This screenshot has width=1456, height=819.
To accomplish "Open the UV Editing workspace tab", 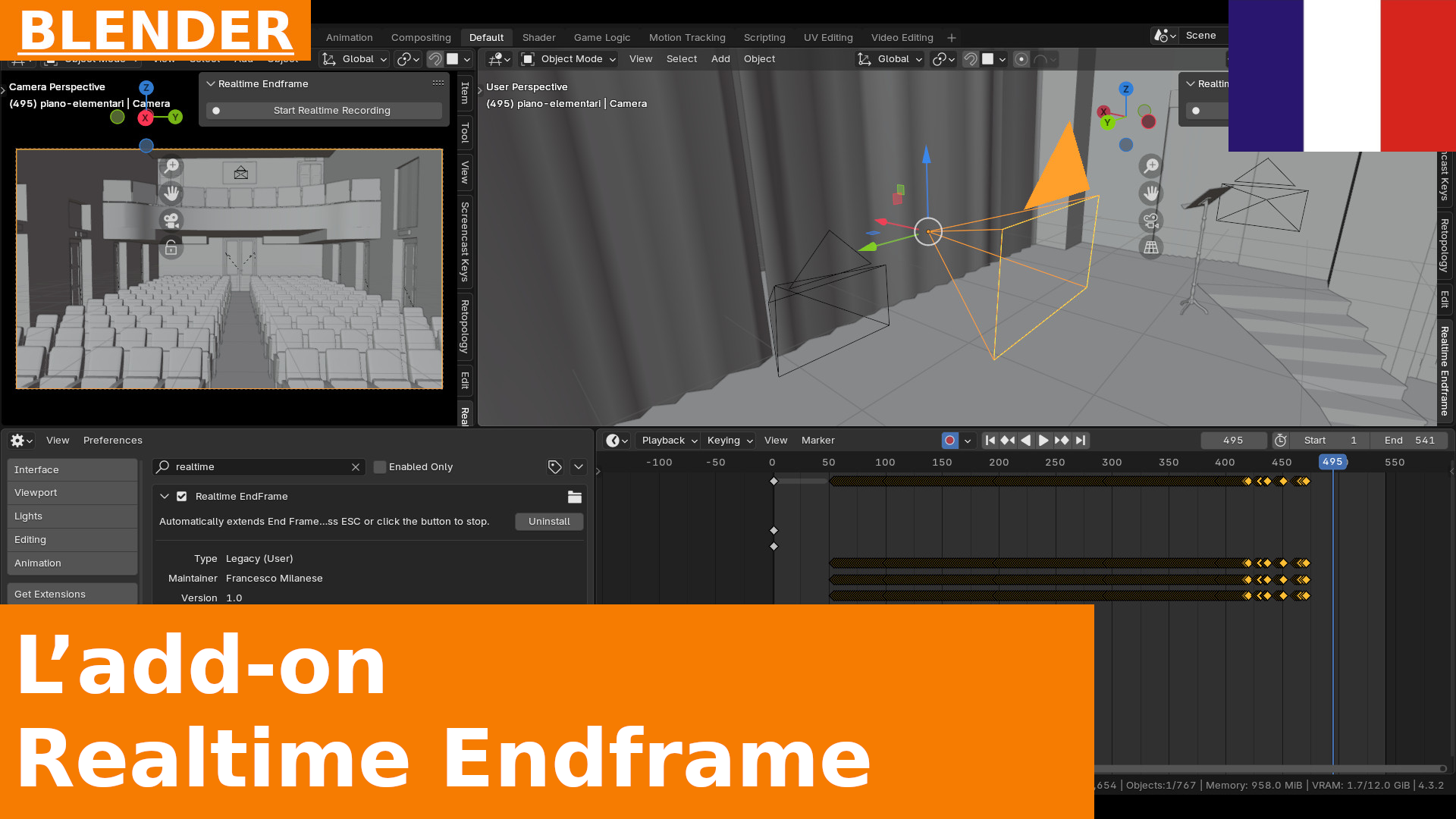I will coord(828,38).
